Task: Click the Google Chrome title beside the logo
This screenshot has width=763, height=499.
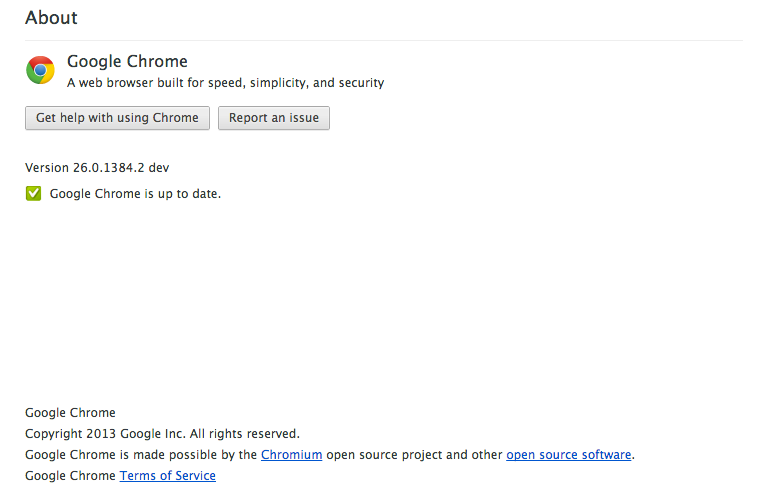Action: pyautogui.click(x=127, y=61)
